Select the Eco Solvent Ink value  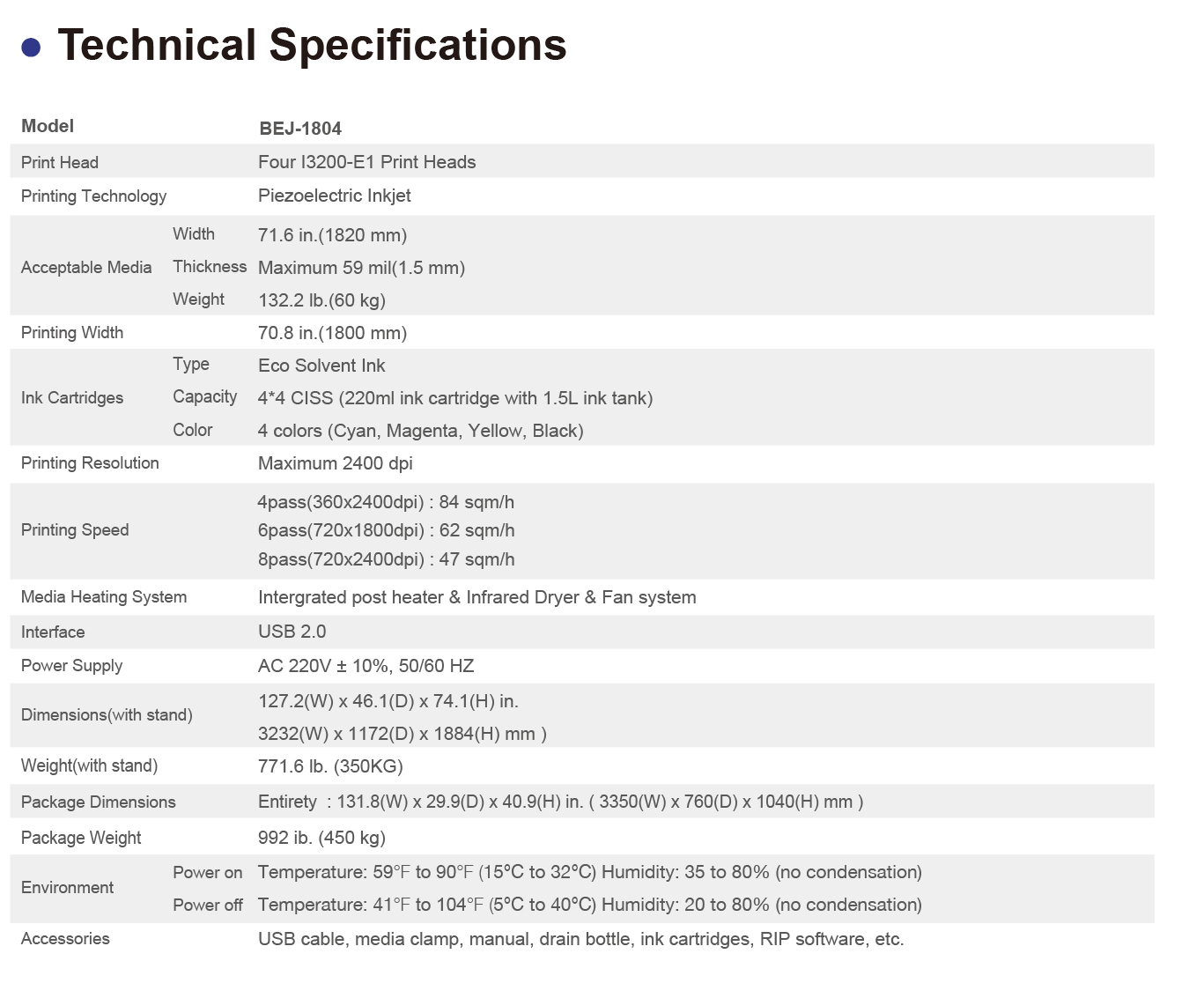[321, 366]
